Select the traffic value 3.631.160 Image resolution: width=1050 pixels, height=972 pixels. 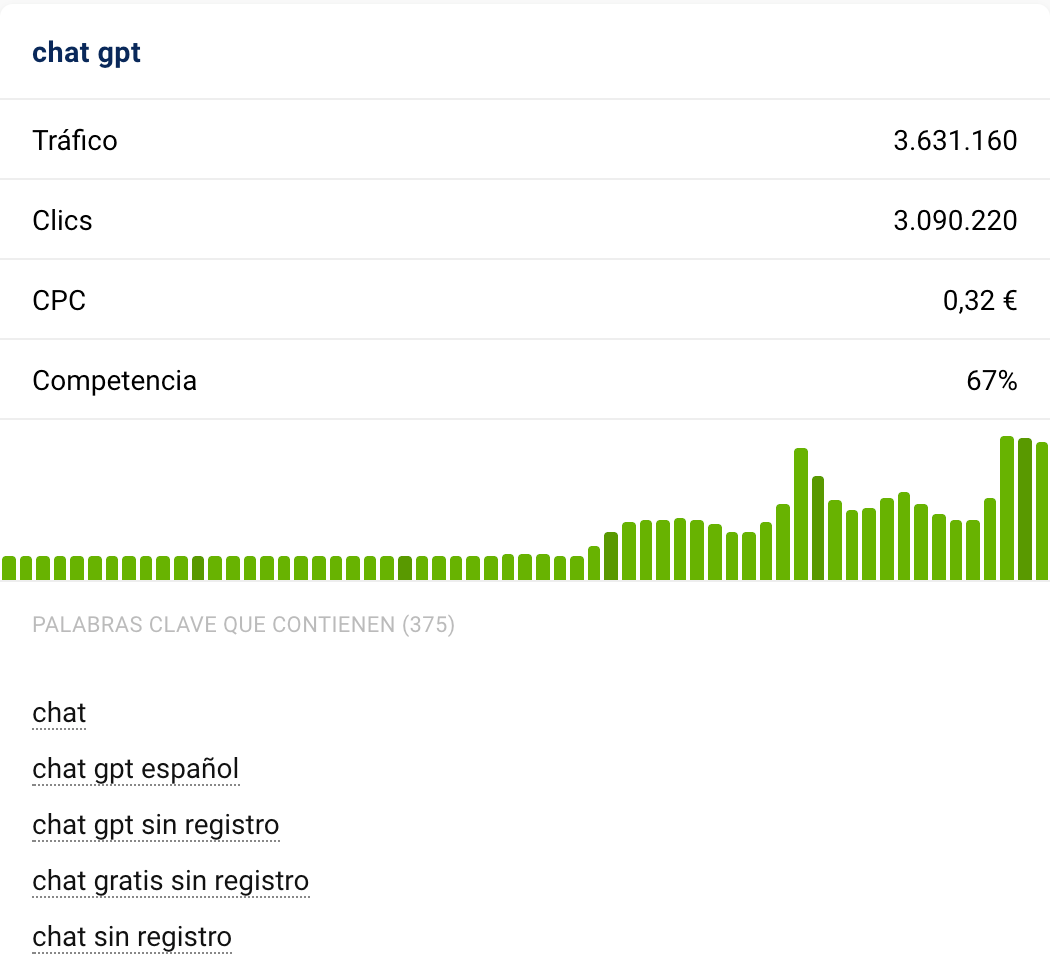(954, 140)
